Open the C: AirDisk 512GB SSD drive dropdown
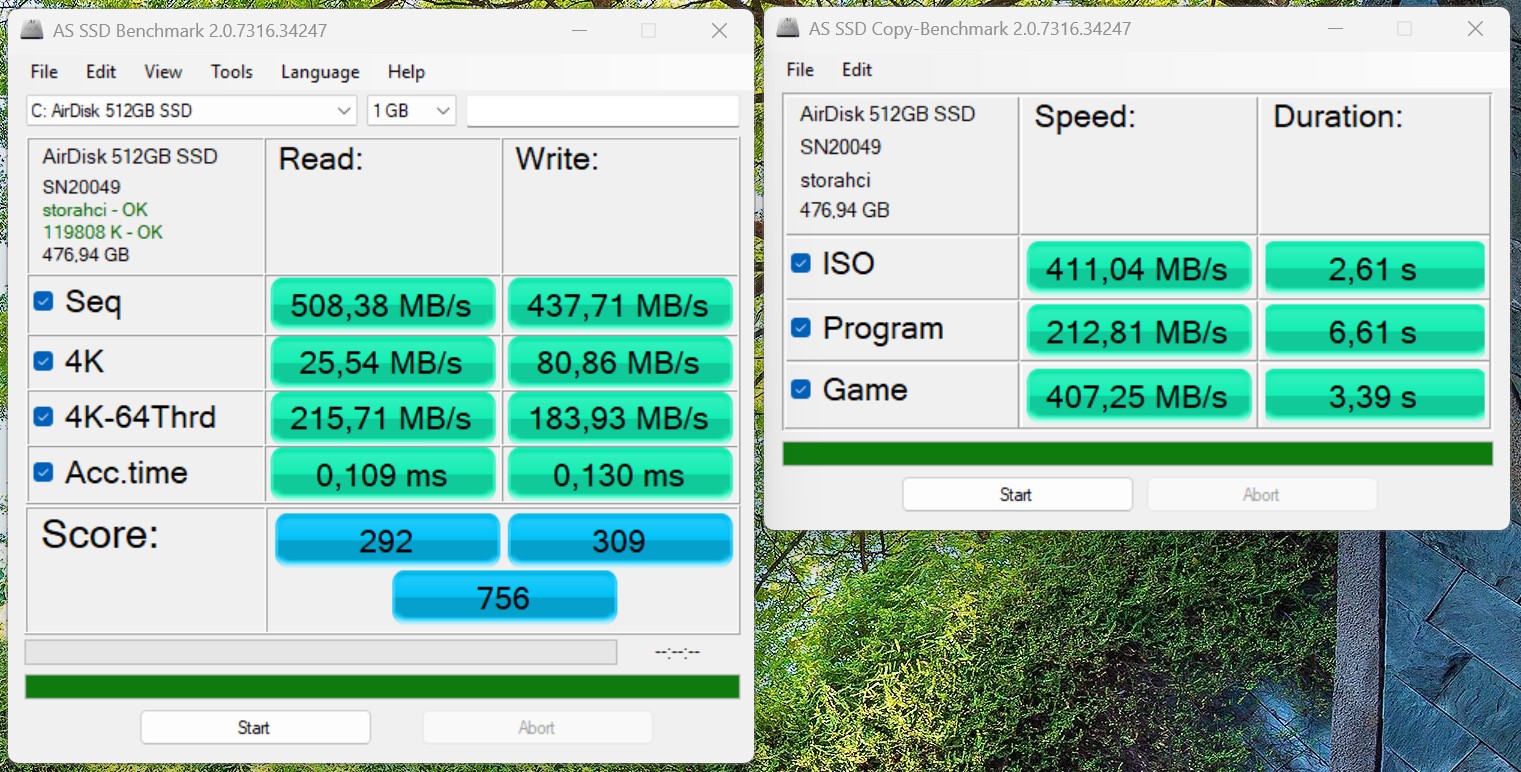Screen dimensions: 1521x772 point(191,111)
